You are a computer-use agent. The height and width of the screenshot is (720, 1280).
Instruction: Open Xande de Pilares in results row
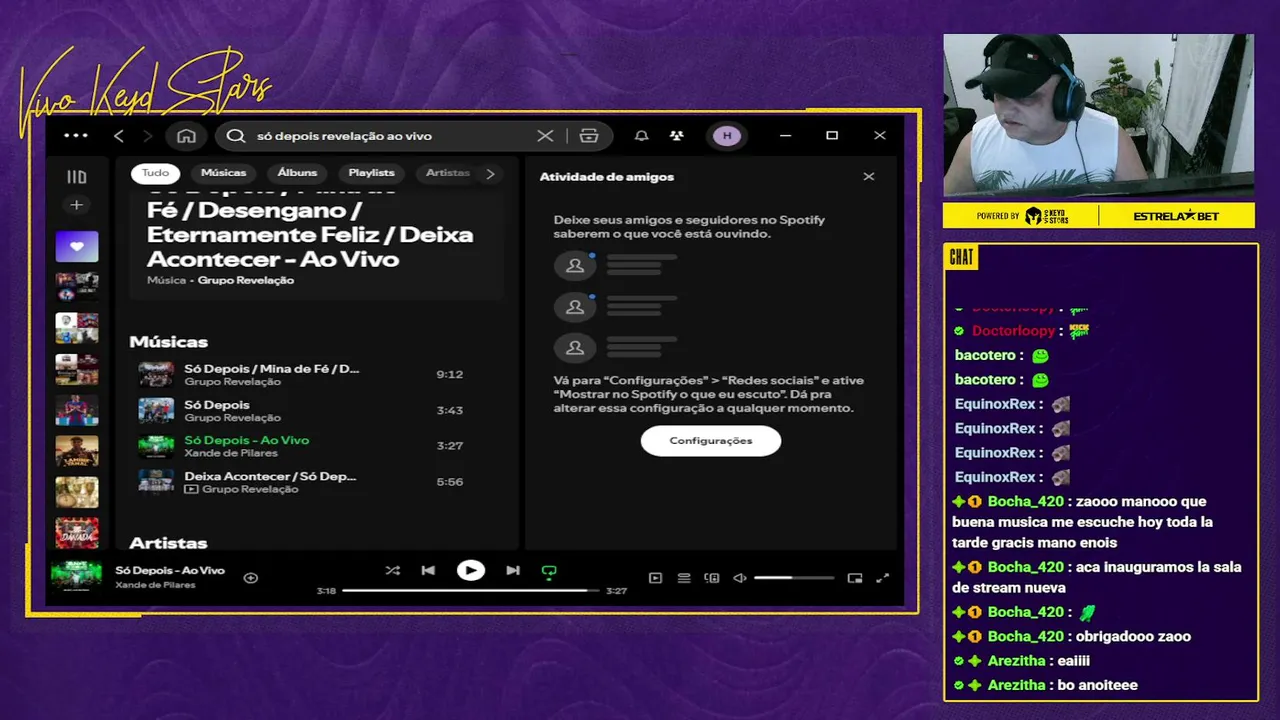[231, 453]
